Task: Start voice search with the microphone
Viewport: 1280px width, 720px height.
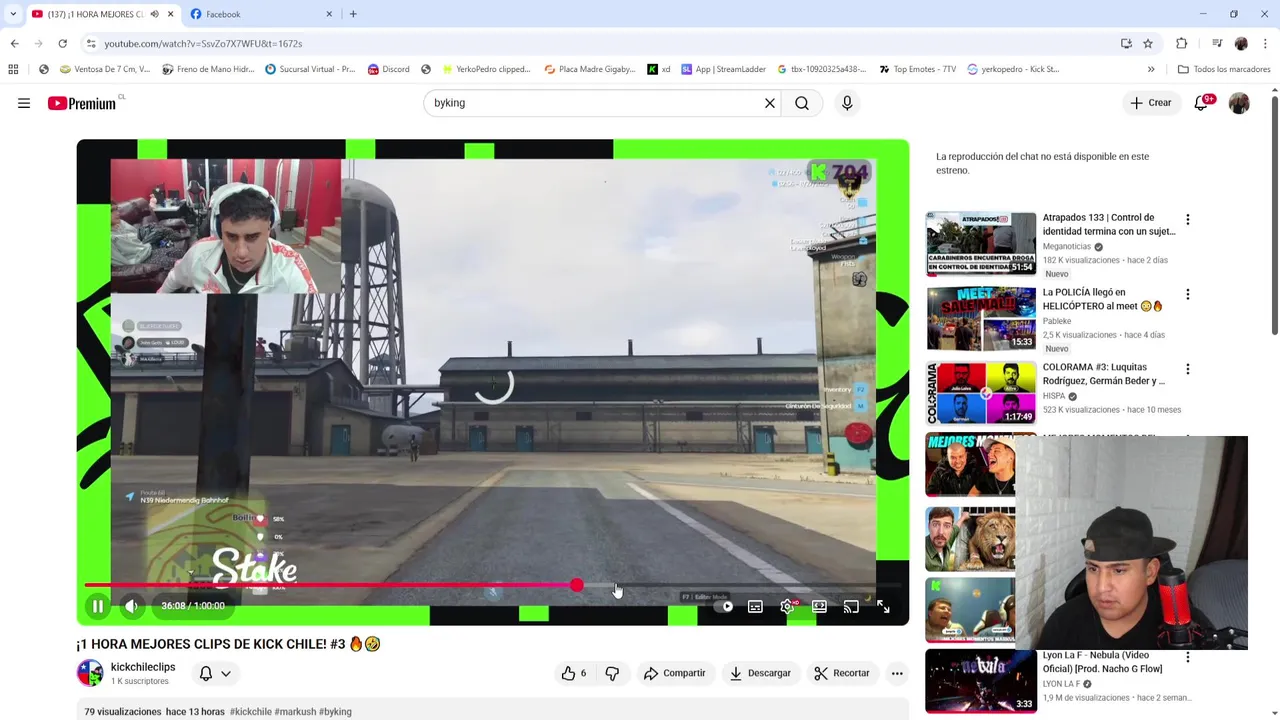Action: [x=847, y=103]
